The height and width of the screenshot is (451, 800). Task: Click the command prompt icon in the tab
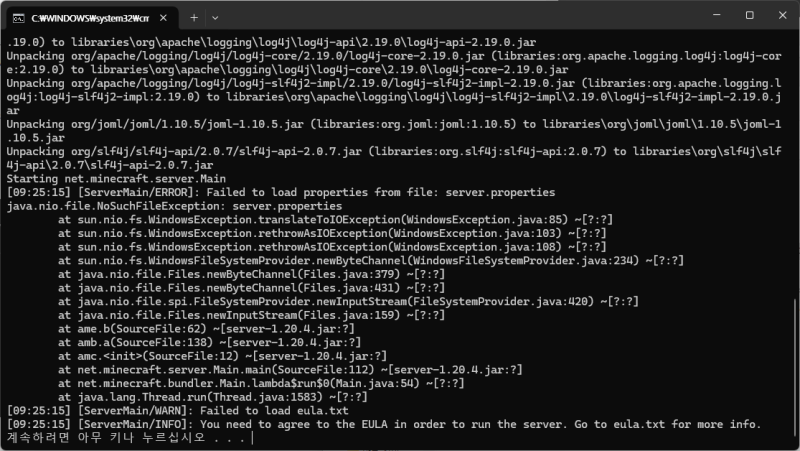18,18
